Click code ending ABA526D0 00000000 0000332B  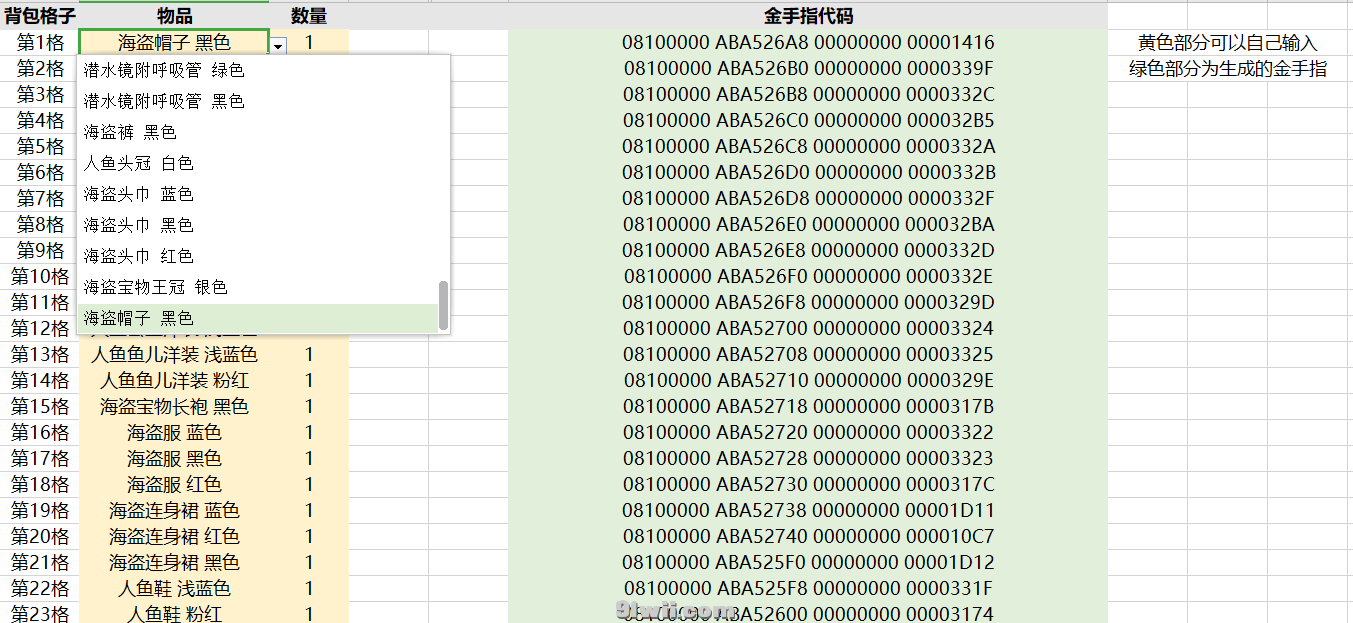coord(808,172)
